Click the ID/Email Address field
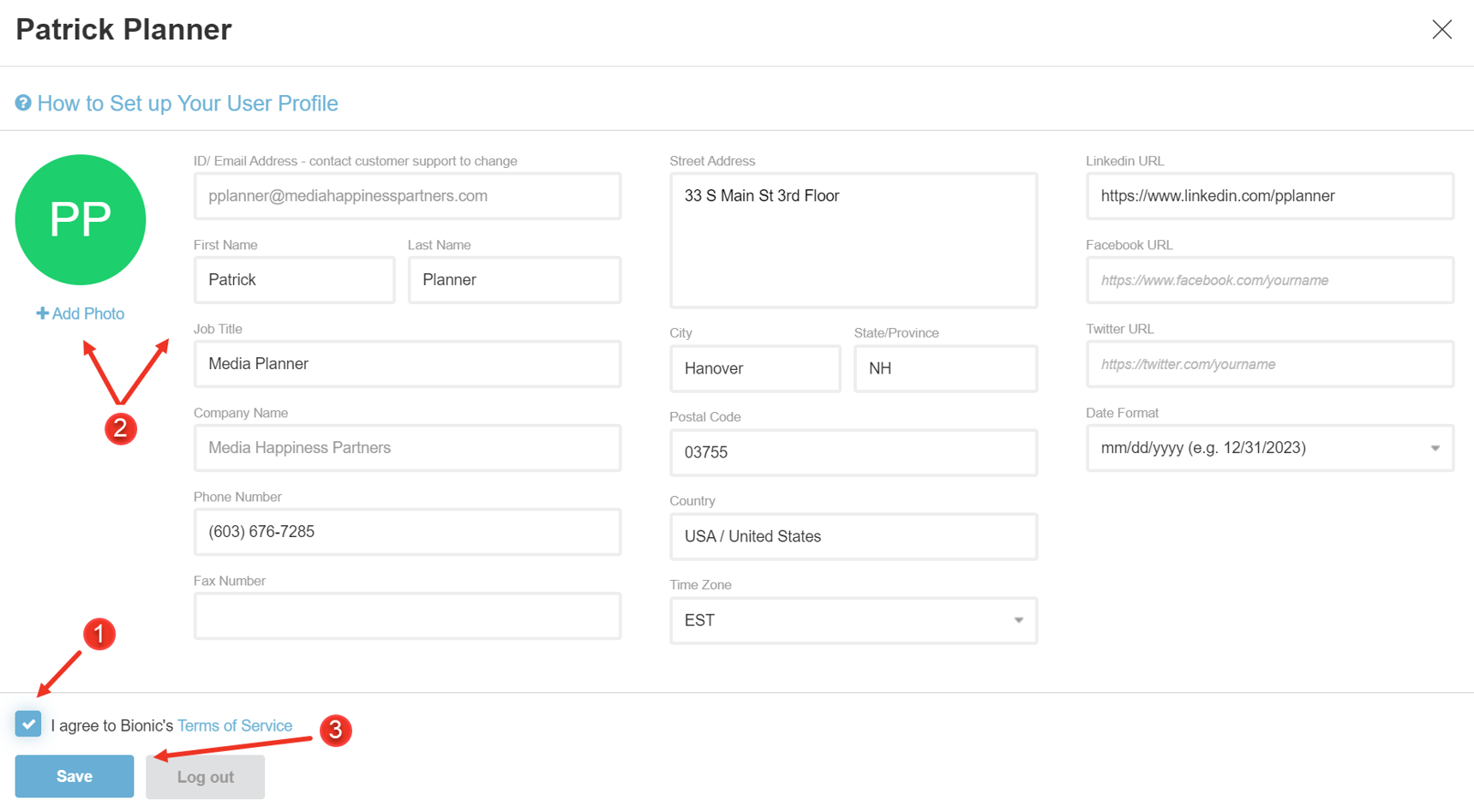1474x812 pixels. (x=407, y=196)
